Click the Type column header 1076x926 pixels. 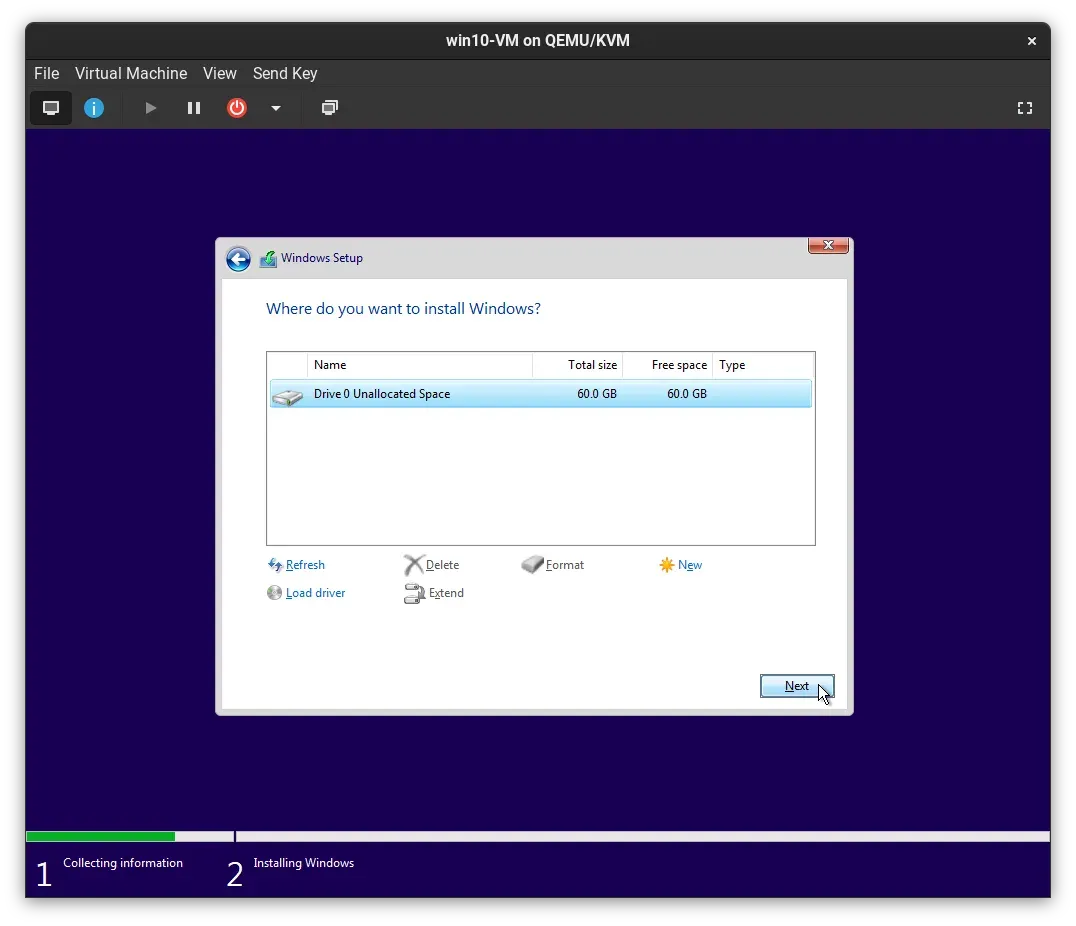763,365
